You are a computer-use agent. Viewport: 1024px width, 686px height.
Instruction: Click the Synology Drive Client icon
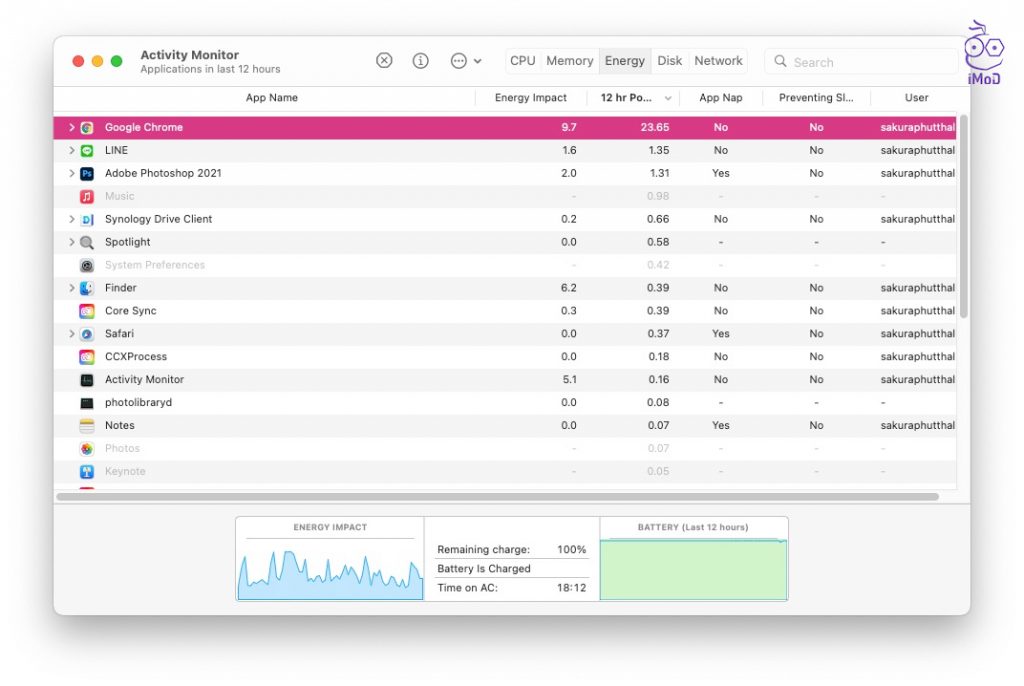pos(87,220)
